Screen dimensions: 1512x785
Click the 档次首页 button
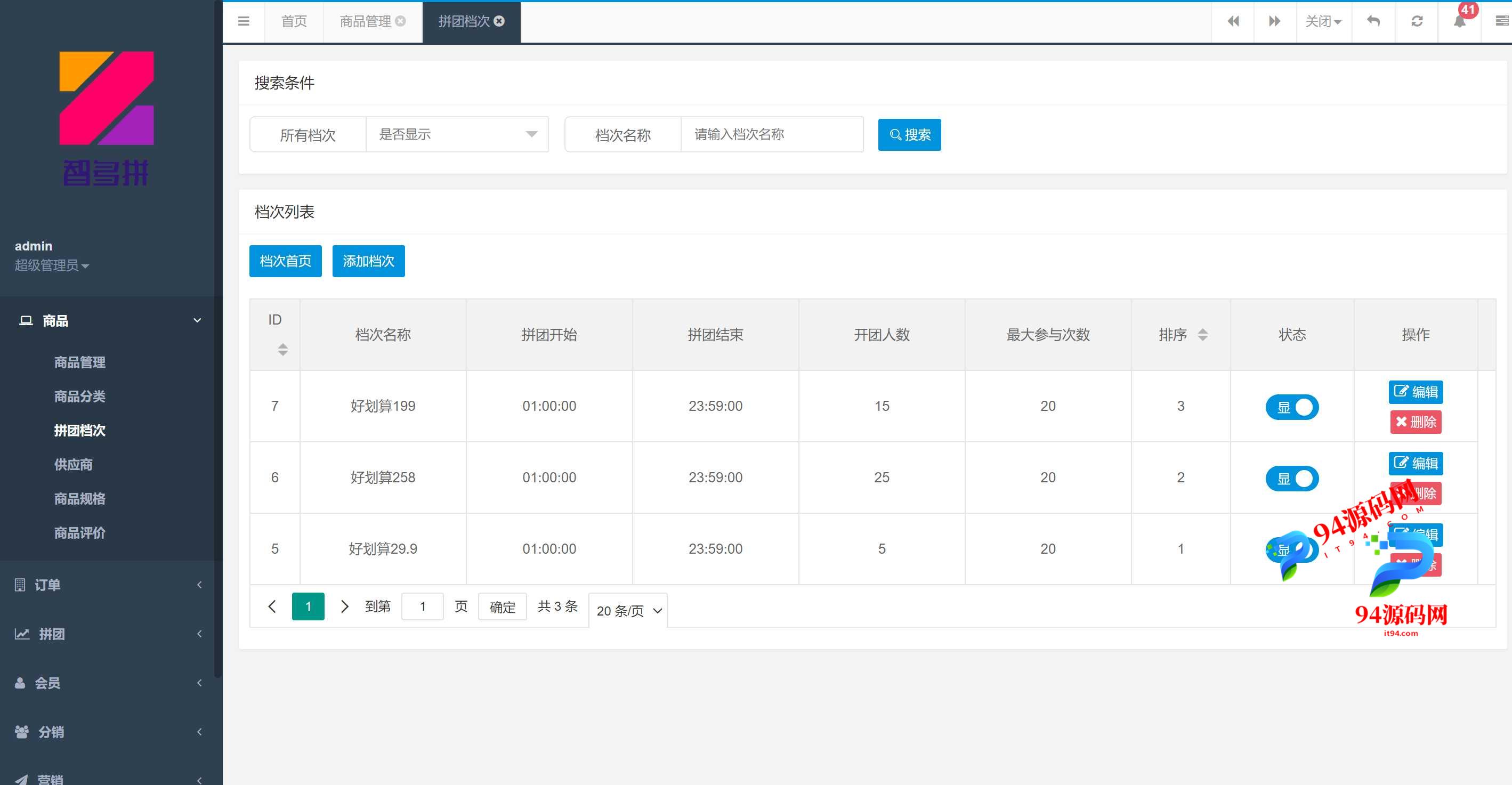click(285, 261)
